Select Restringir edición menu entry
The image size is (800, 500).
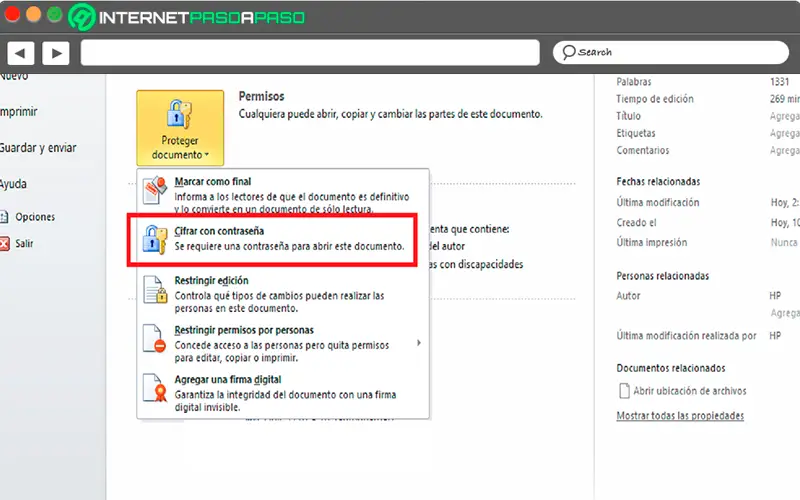coord(283,294)
